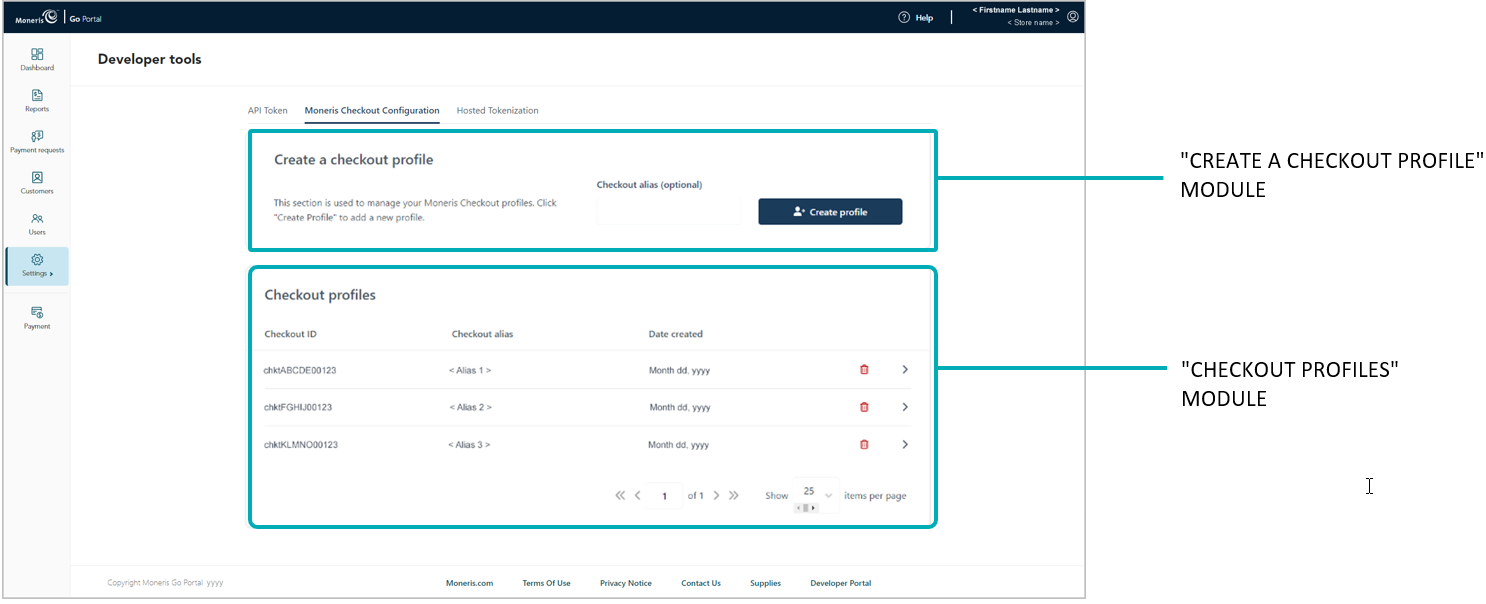
Task: Select checkout ID chktFGHIJ00123
Action: pyautogui.click(x=298, y=407)
